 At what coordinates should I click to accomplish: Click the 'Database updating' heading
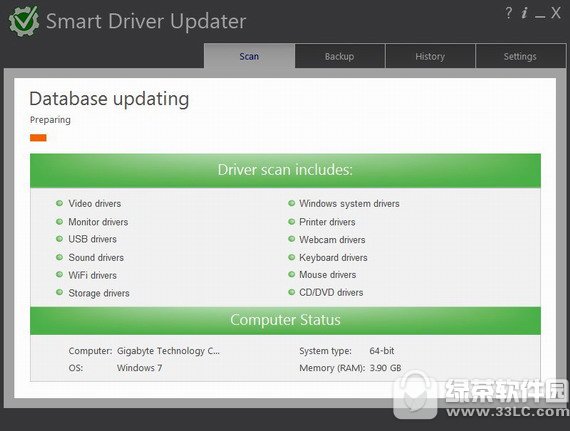(x=109, y=99)
